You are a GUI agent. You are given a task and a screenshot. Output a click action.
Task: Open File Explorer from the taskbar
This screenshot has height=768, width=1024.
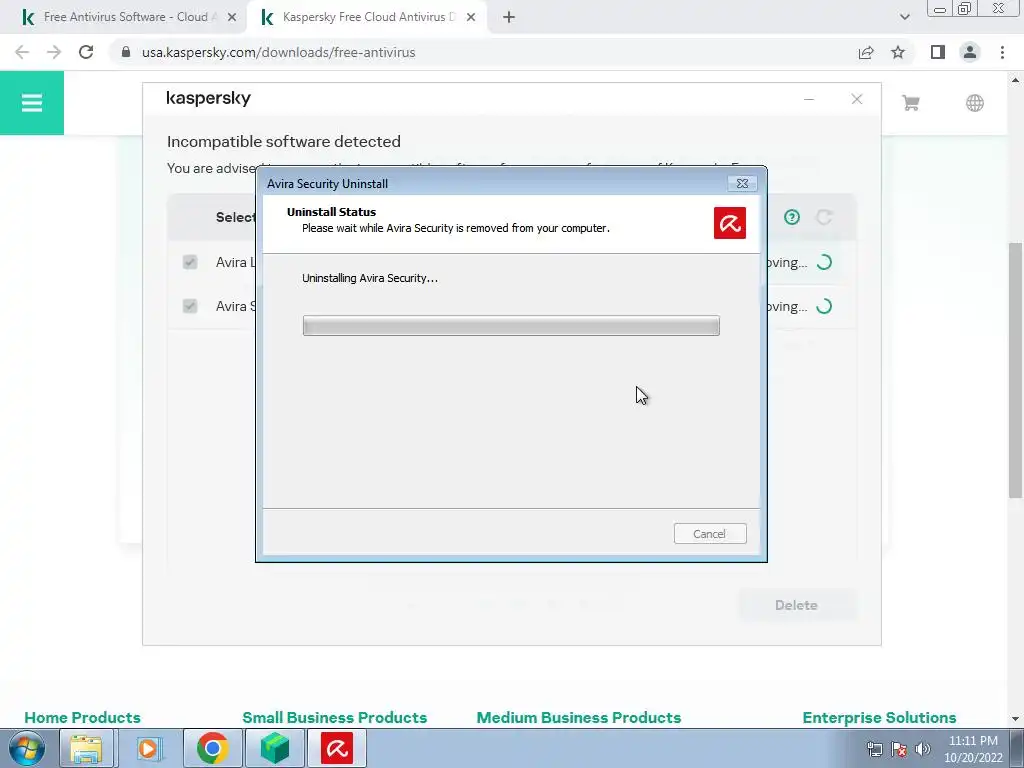[x=86, y=748]
